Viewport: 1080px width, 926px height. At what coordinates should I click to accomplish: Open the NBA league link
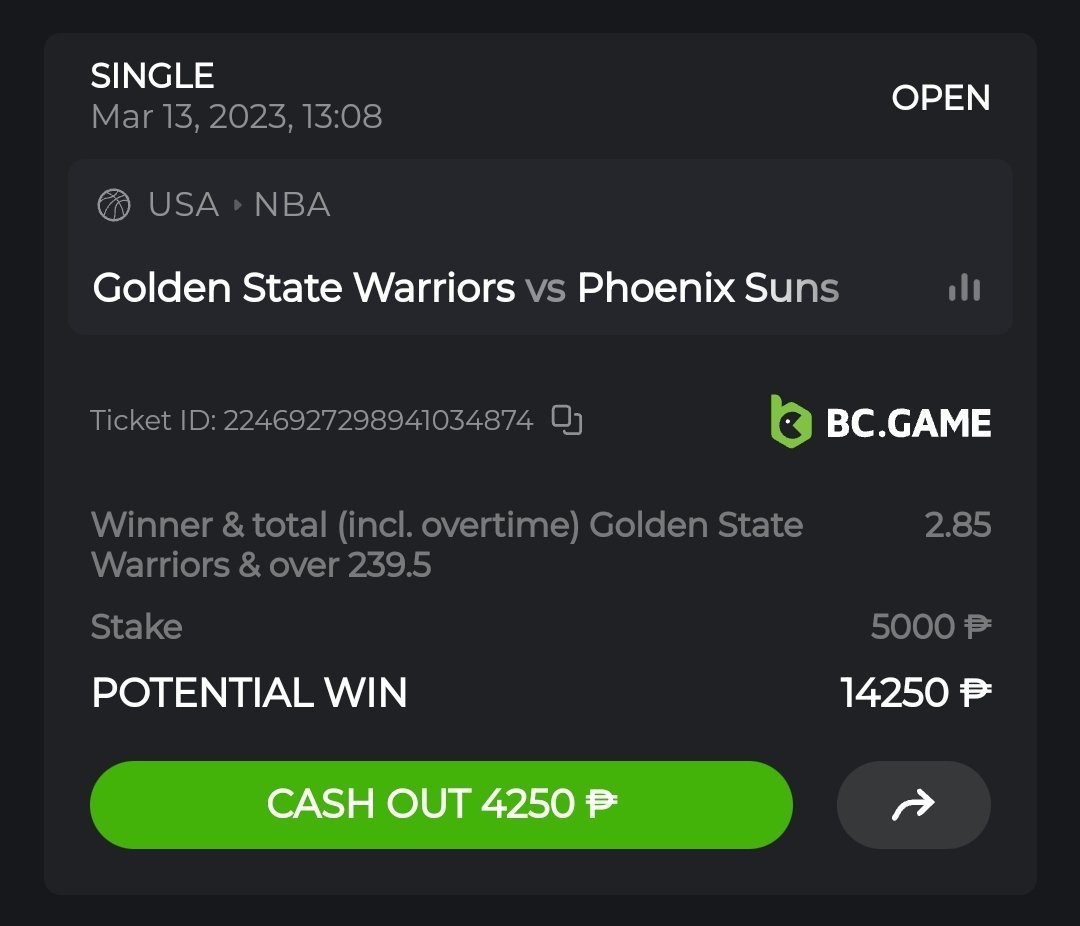pos(292,205)
